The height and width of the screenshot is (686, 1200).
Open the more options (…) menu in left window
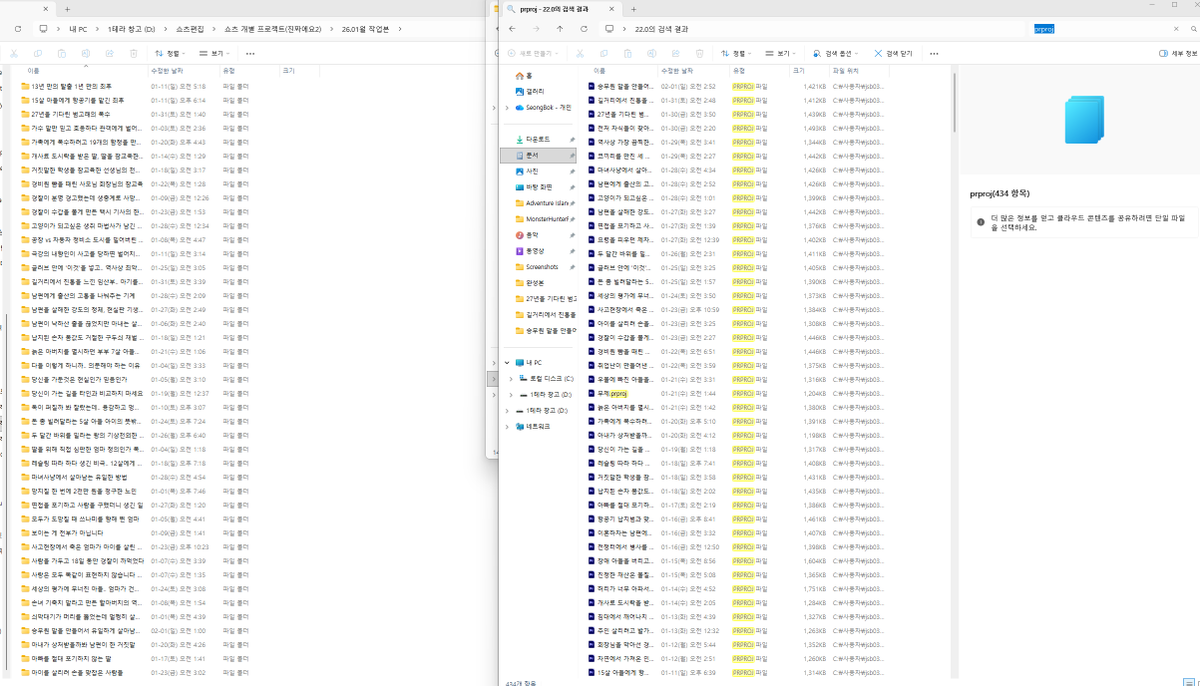click(251, 53)
